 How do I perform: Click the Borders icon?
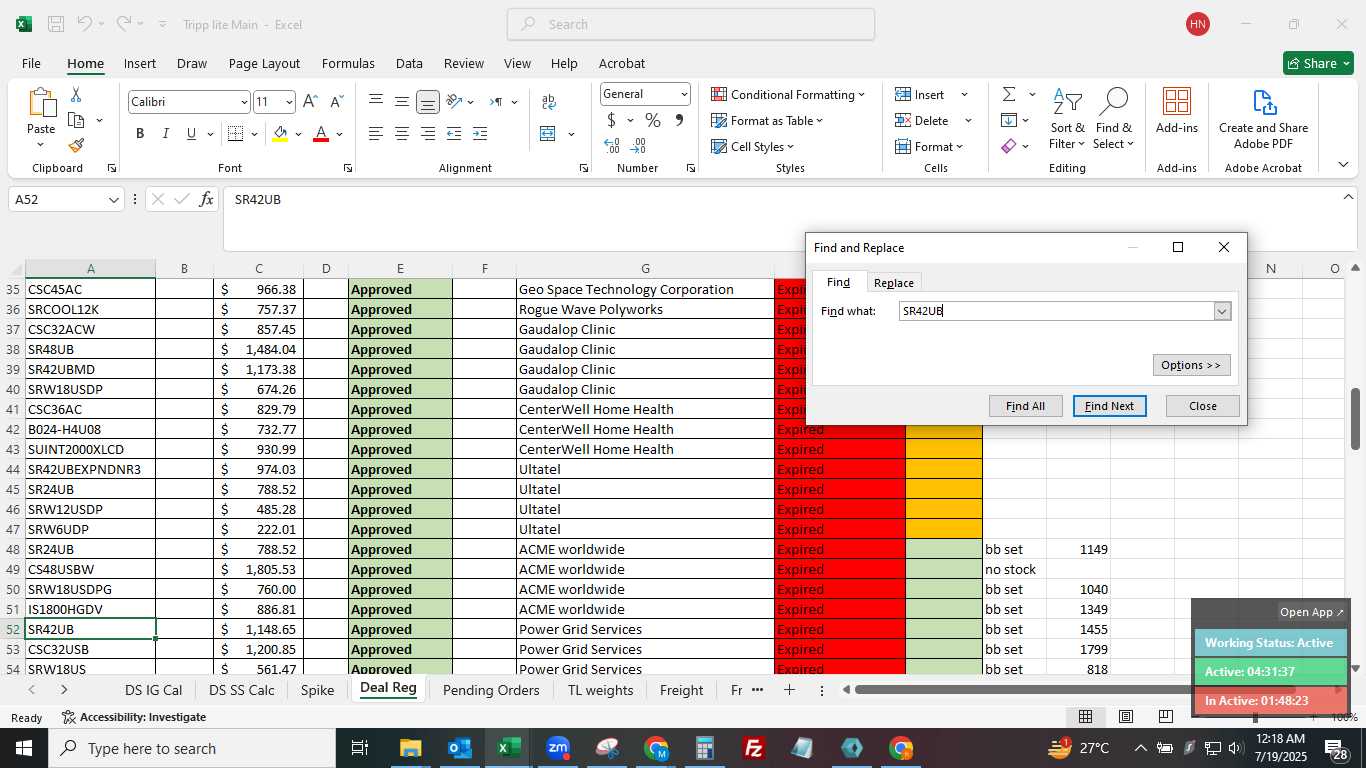click(x=235, y=134)
